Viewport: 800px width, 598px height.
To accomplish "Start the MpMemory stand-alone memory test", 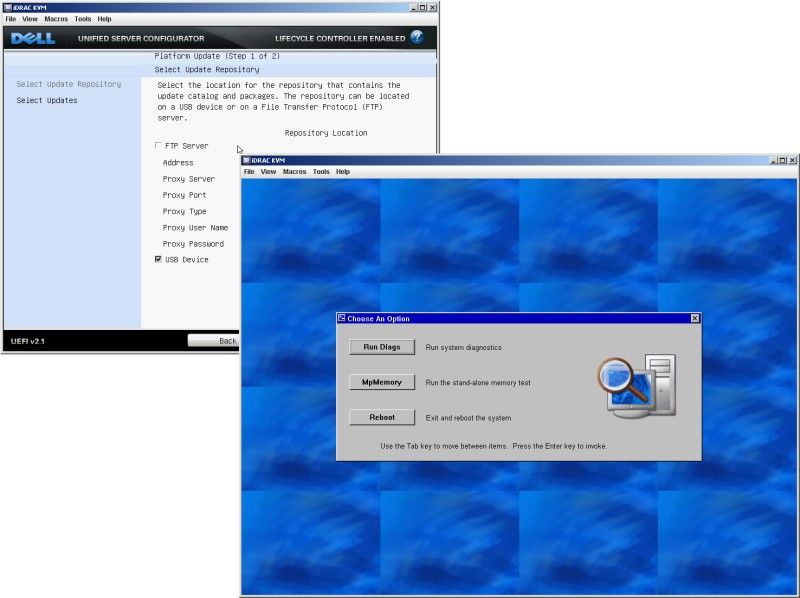I will point(382,382).
